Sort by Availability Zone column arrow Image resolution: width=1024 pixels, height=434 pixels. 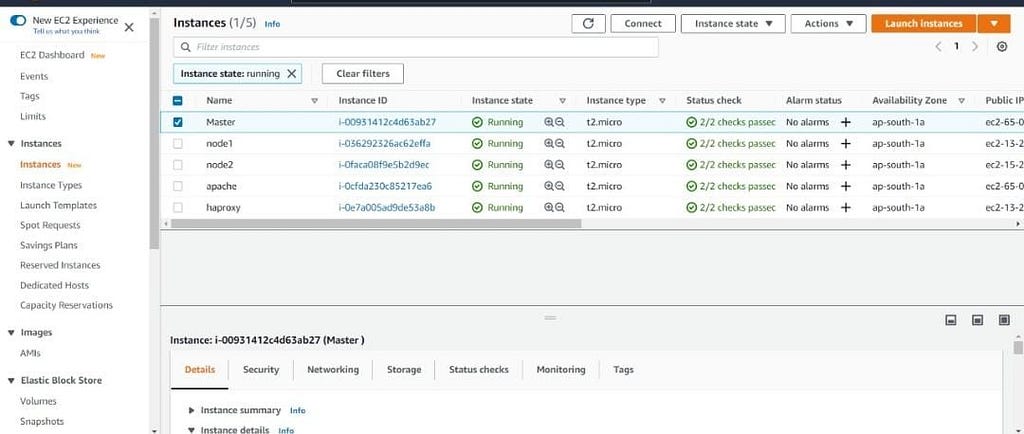[x=961, y=101]
